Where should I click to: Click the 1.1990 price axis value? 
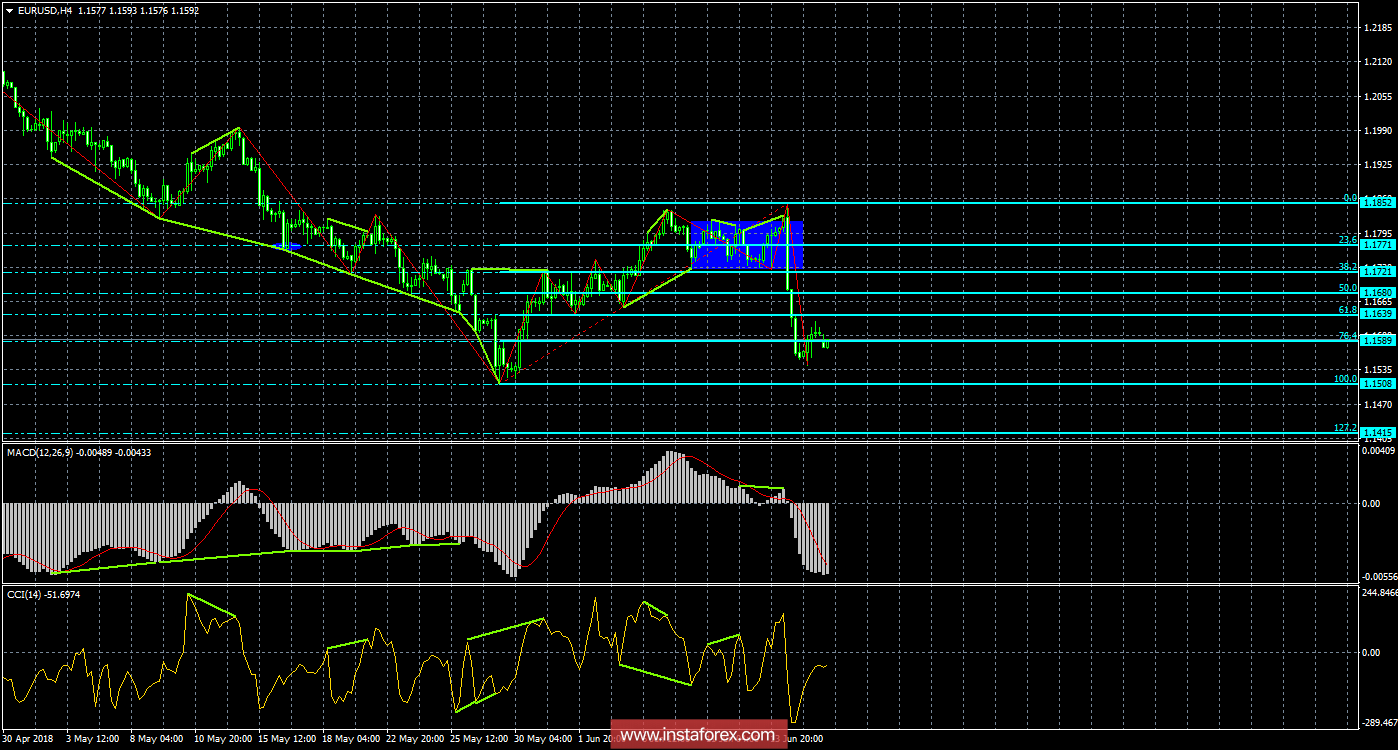pos(1378,131)
